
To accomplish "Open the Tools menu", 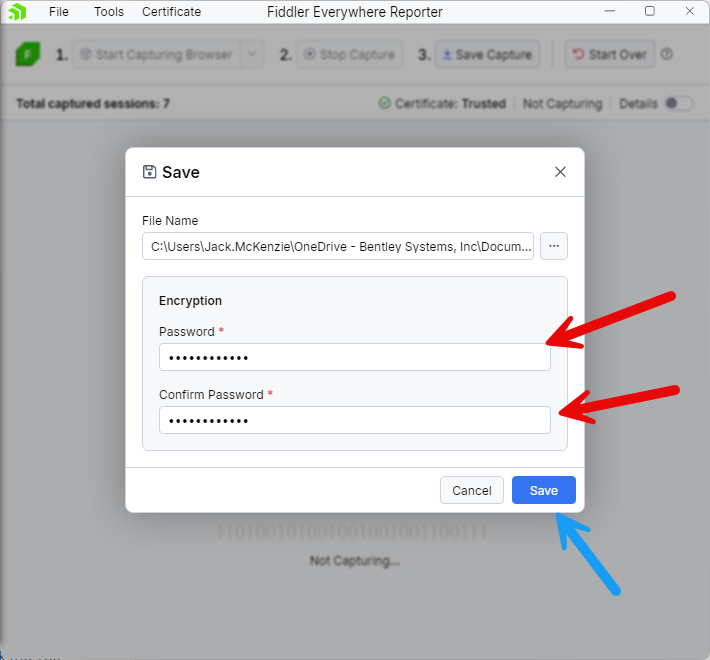I will pos(109,12).
